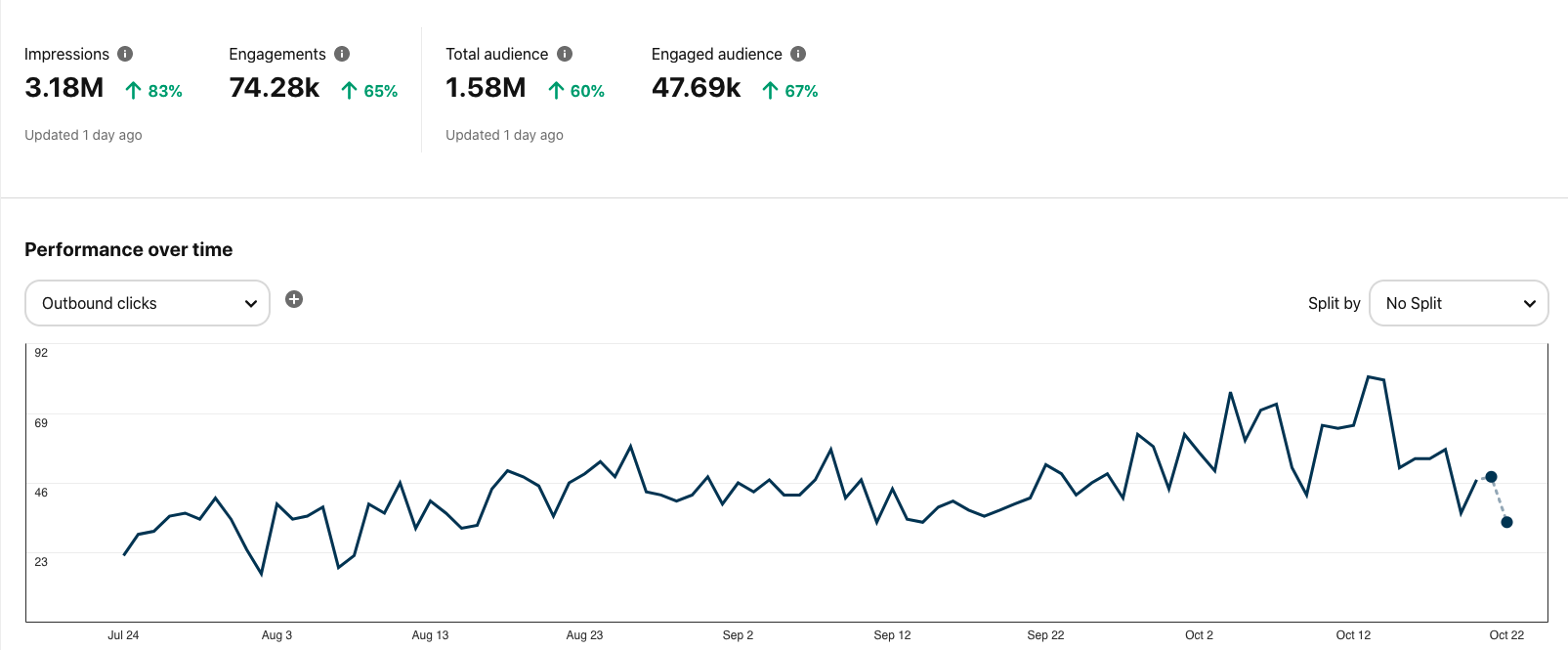Select the 47.69k engaged audience figure
The image size is (1568, 650).
click(x=697, y=88)
